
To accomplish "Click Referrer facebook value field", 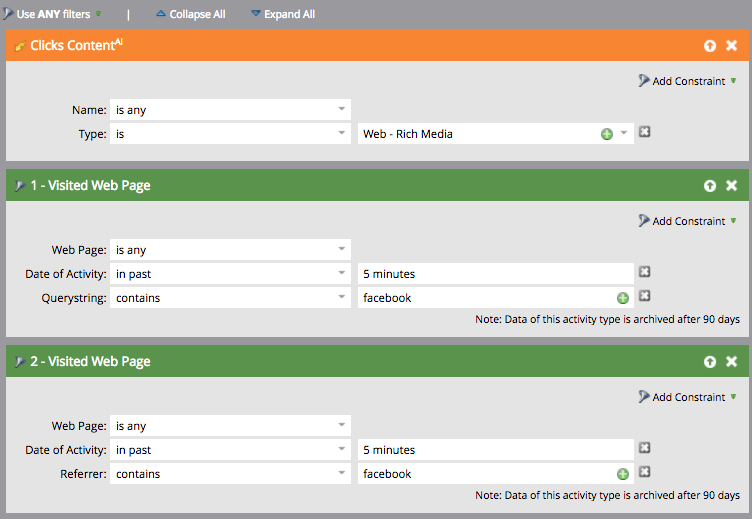I will click(485, 474).
